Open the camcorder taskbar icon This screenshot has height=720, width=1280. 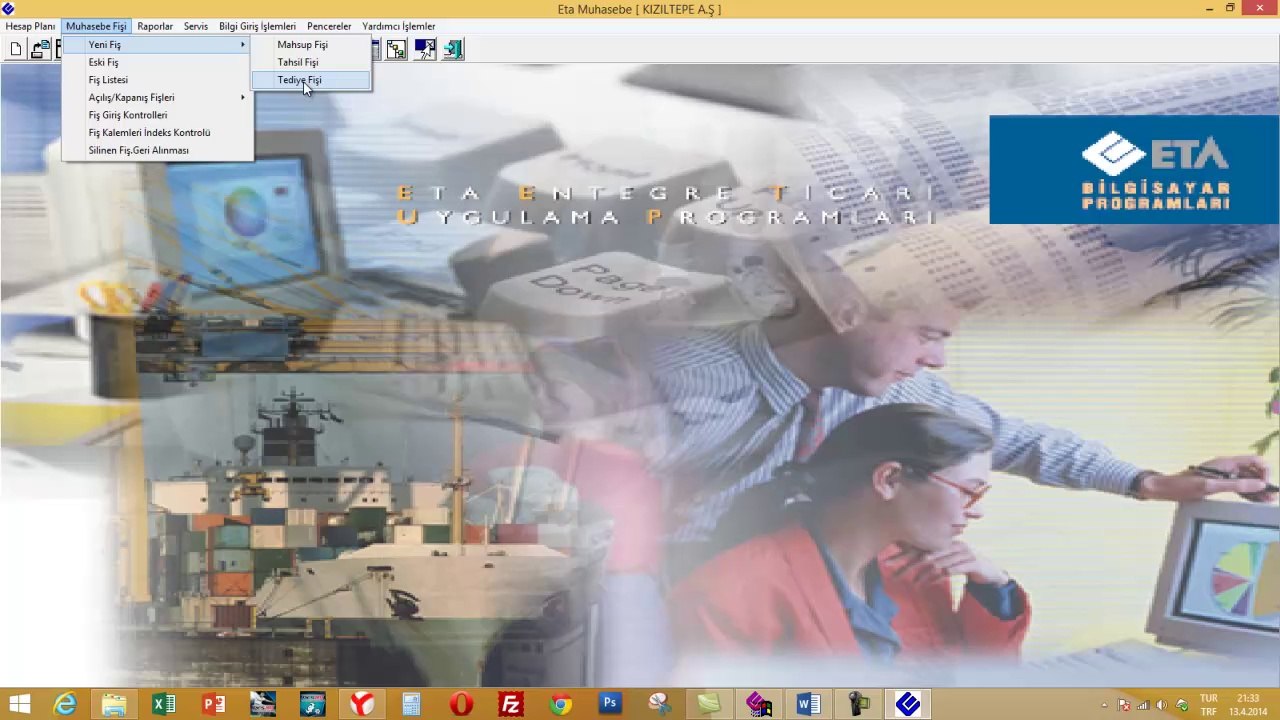[858, 705]
